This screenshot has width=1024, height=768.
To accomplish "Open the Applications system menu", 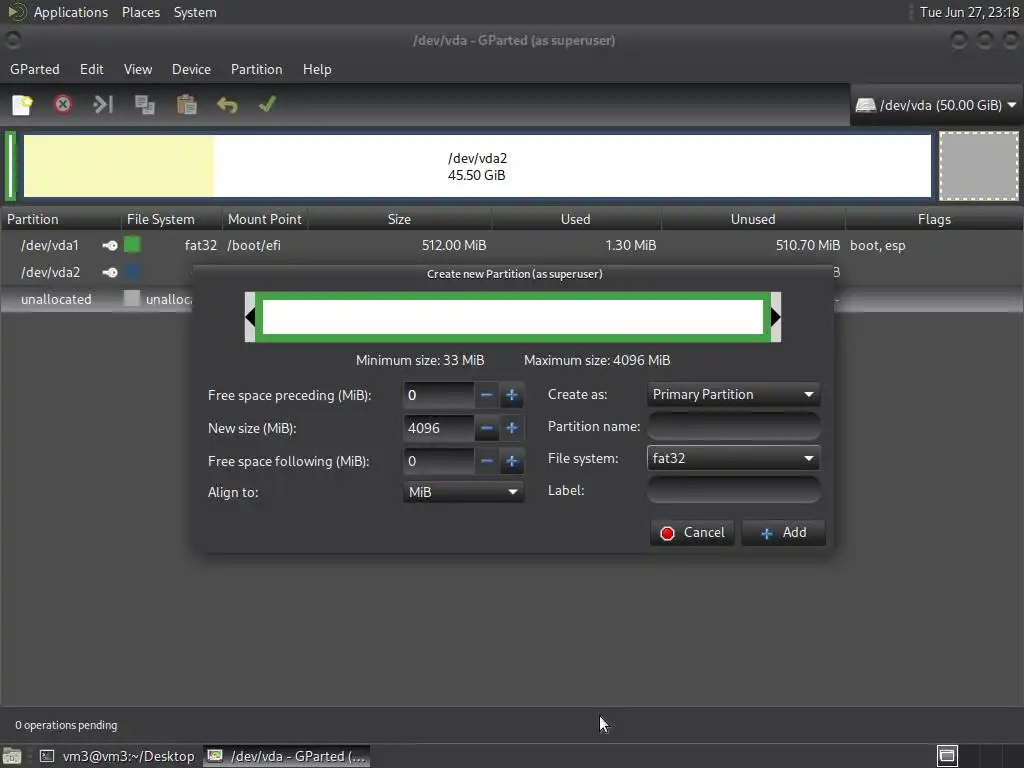I will click(71, 12).
